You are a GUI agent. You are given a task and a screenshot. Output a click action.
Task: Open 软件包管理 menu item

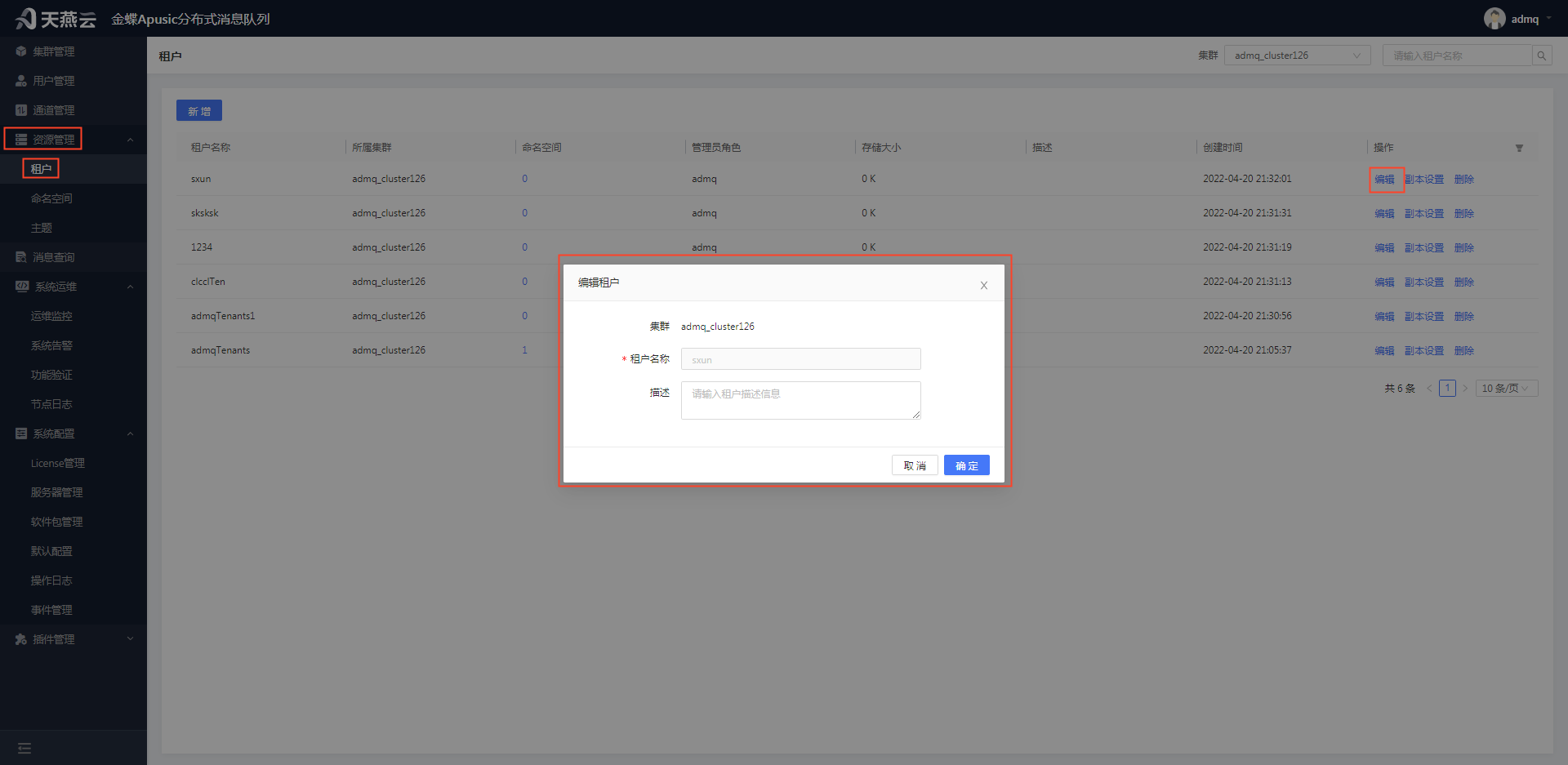click(56, 522)
